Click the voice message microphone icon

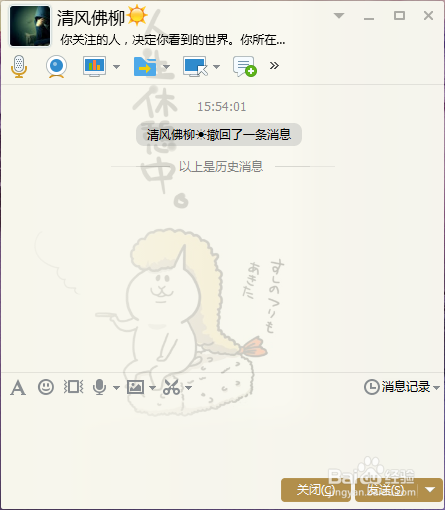(x=99, y=387)
